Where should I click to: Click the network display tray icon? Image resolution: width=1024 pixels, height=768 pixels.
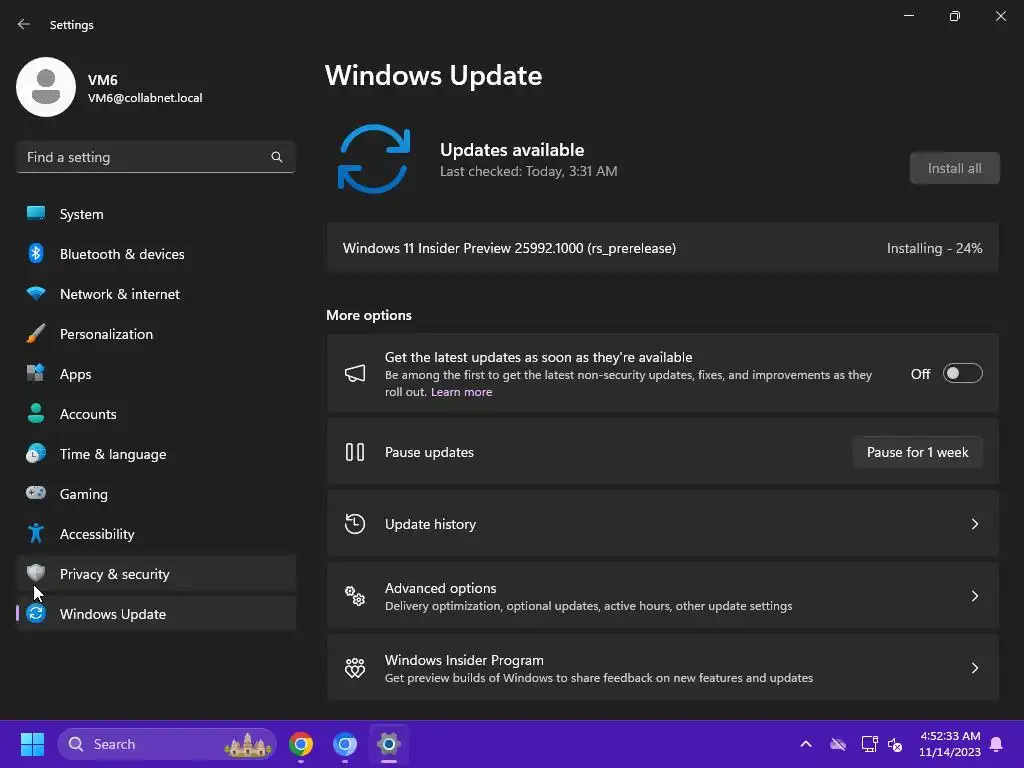point(869,744)
